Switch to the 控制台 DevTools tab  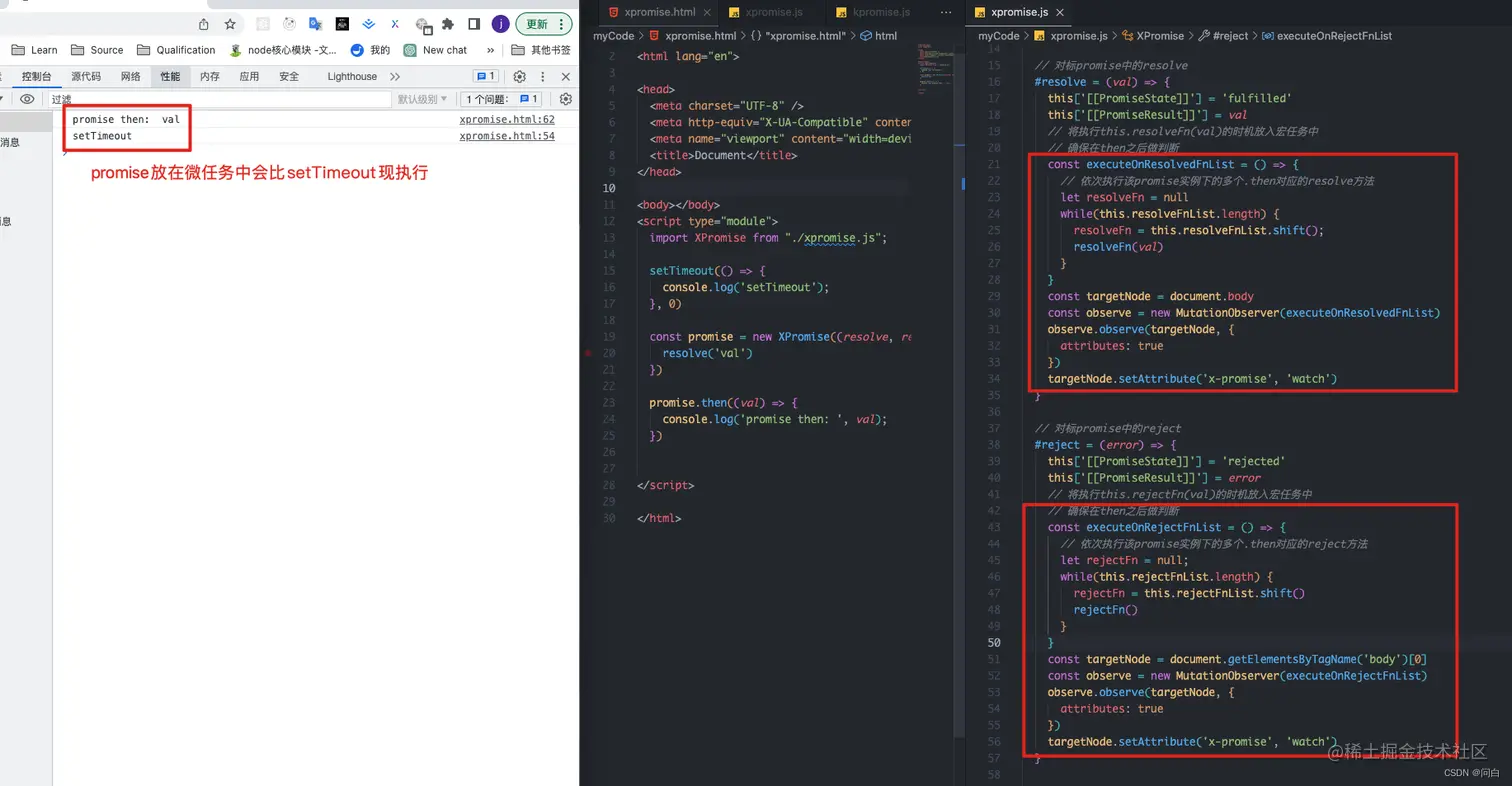coord(37,77)
